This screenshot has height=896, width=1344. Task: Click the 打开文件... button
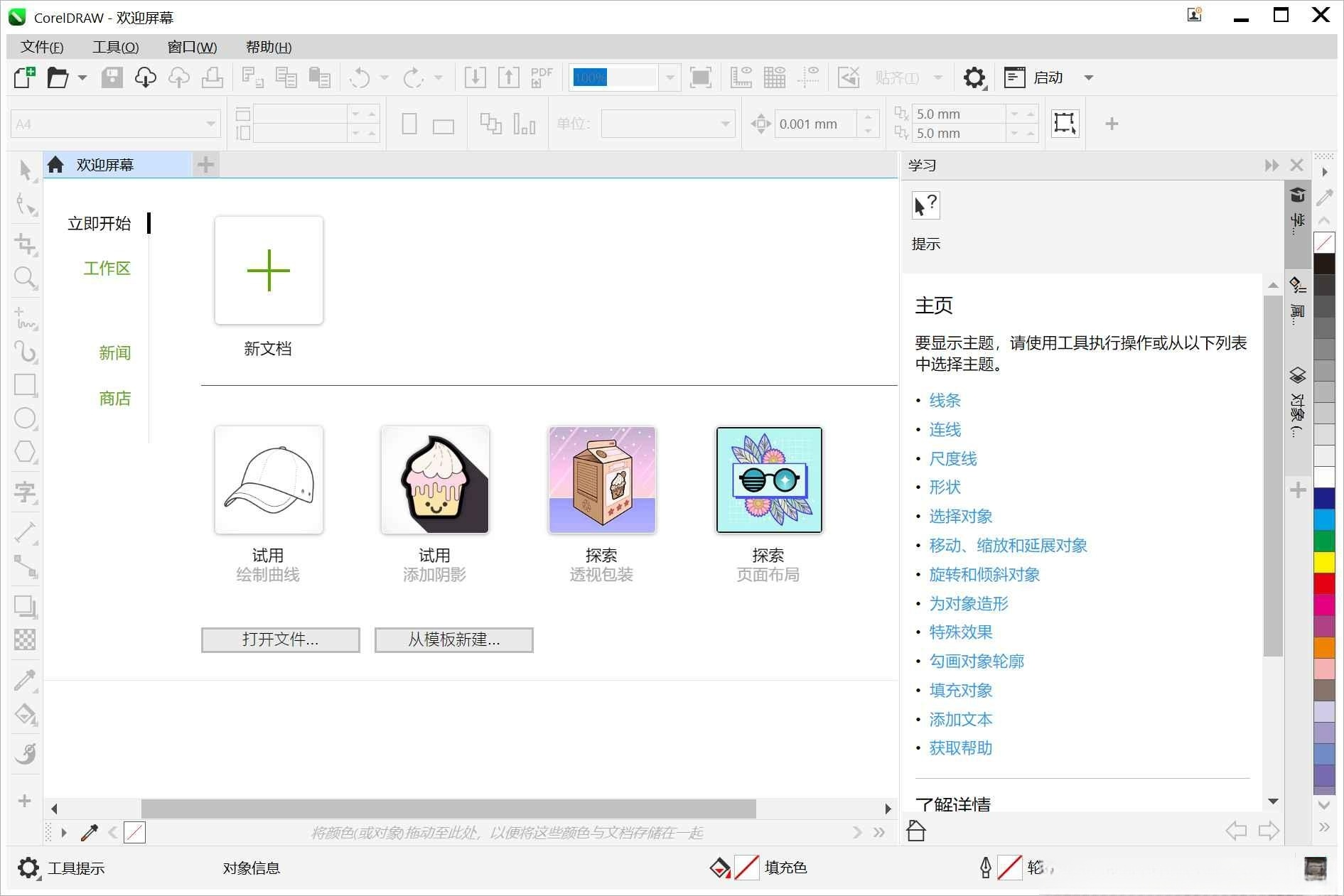coord(281,639)
